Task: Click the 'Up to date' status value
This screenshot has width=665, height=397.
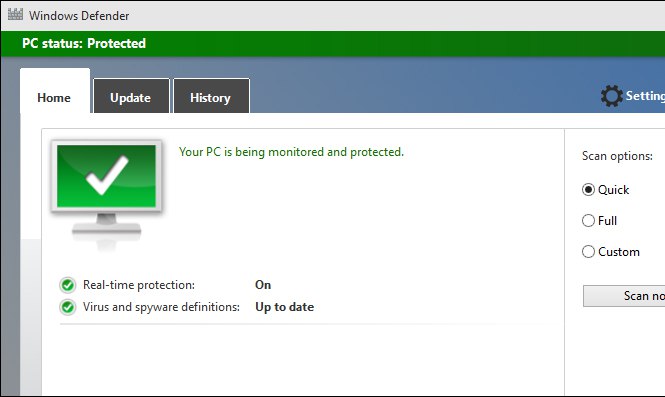Action: [x=285, y=307]
